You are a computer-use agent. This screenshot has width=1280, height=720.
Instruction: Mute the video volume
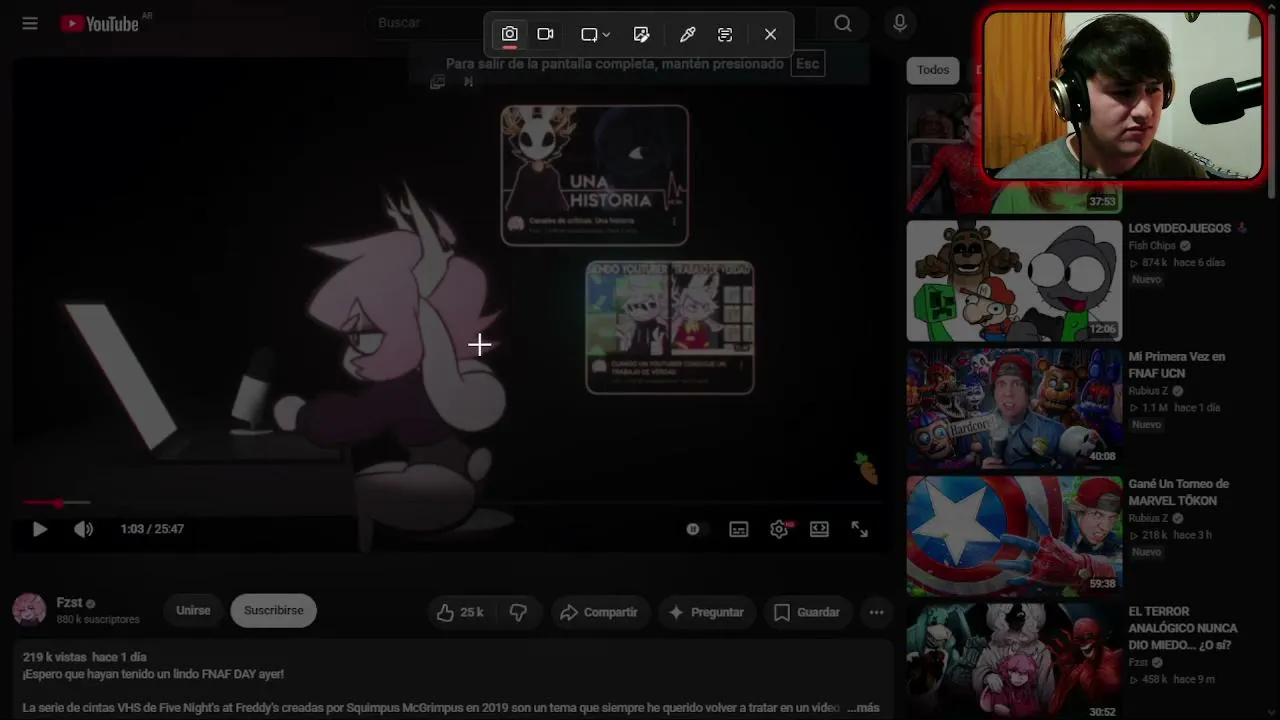83,529
